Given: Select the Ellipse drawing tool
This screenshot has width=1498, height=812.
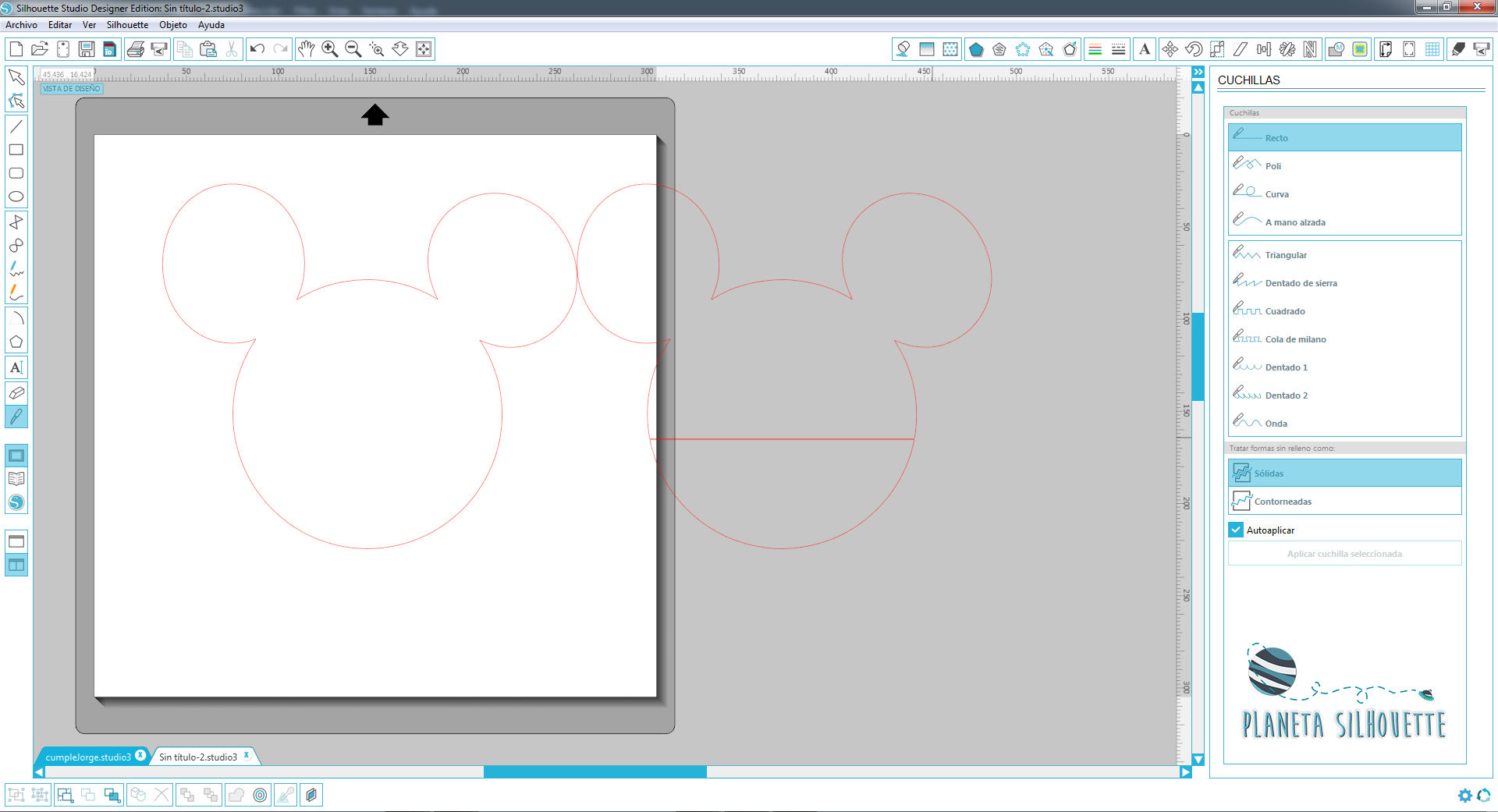Looking at the screenshot, I should [16, 197].
